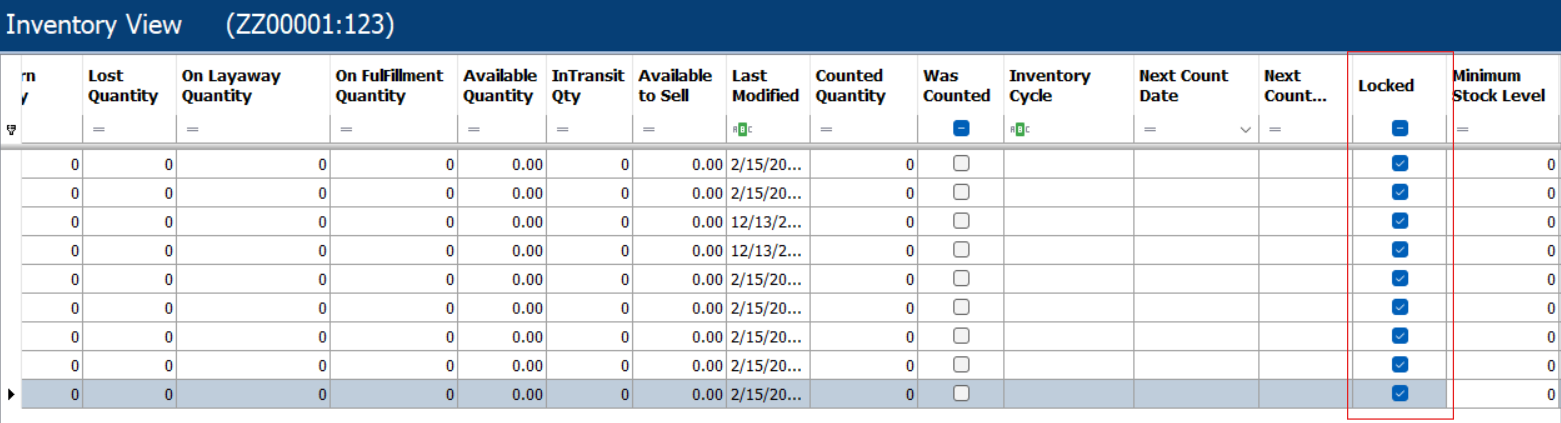
Task: Check Was Counted box in highlighted last row
Action: pos(959,394)
